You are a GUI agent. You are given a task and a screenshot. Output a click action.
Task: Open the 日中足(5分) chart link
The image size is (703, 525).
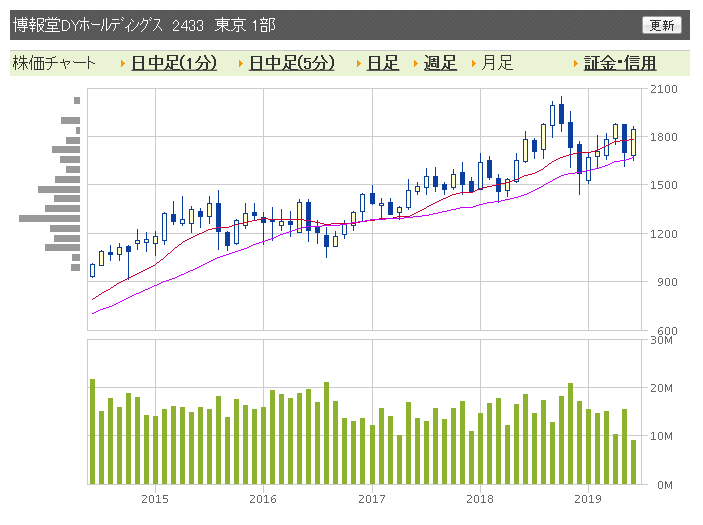pos(292,63)
